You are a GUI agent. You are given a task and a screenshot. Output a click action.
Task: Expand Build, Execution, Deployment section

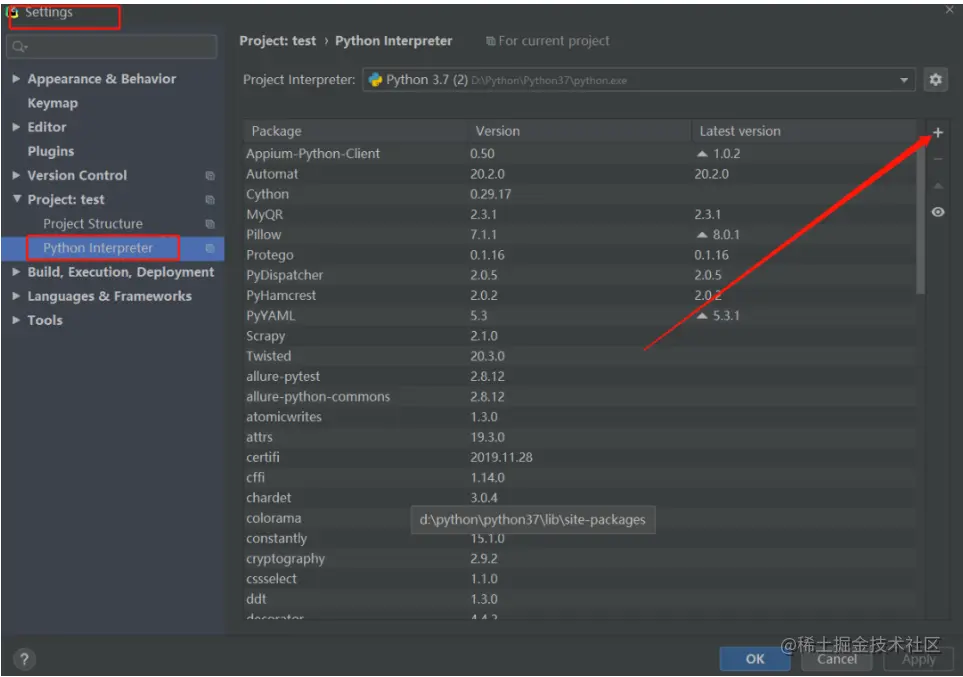pyautogui.click(x=16, y=272)
